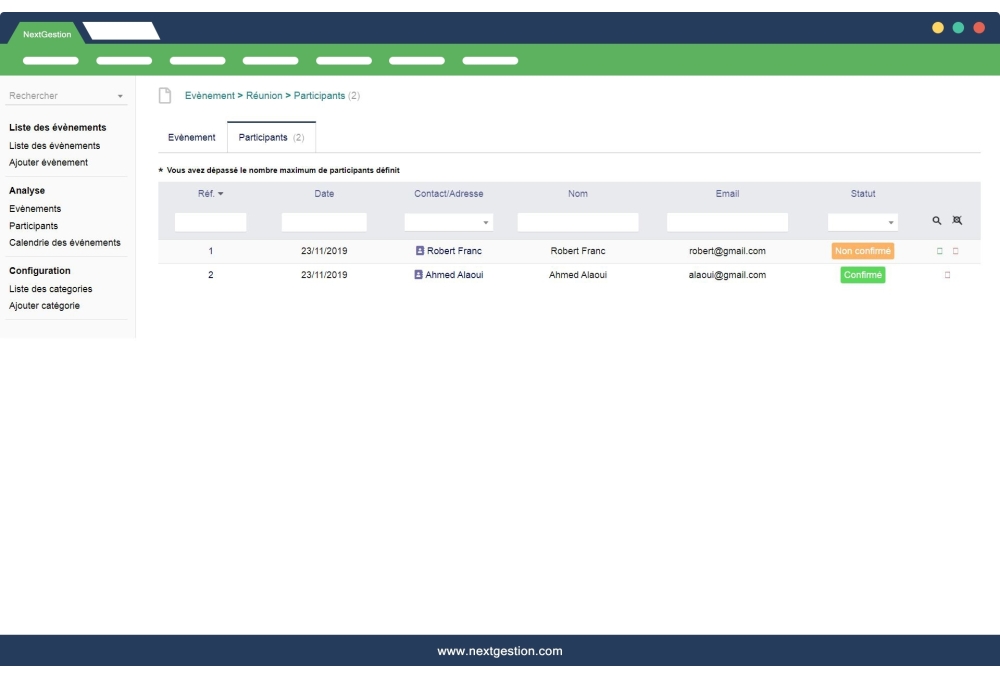Click the crossed magnifier clear-filters icon
This screenshot has width=1000, height=679.
(x=956, y=220)
